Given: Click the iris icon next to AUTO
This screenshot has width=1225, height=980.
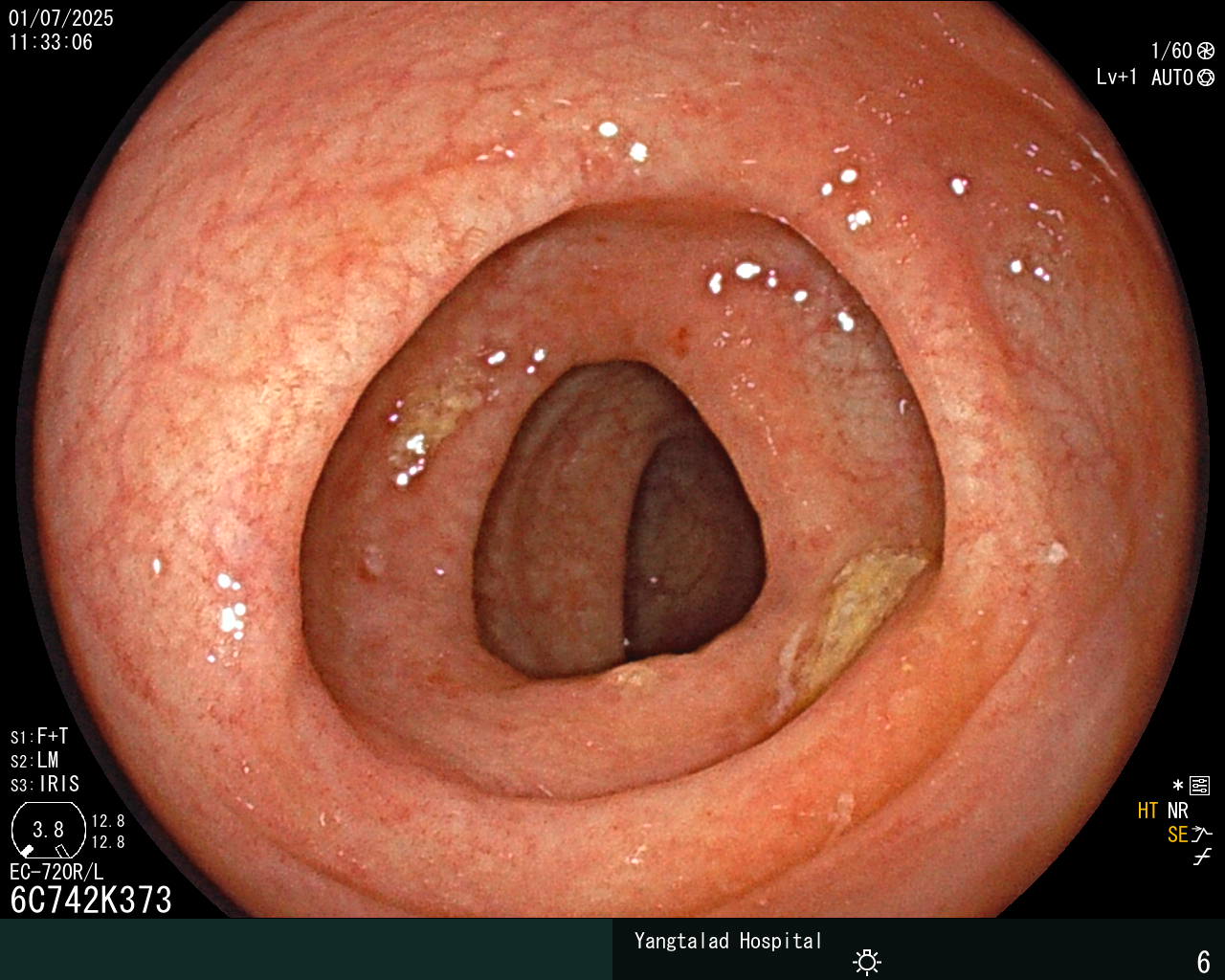Looking at the screenshot, I should pos(1206,78).
